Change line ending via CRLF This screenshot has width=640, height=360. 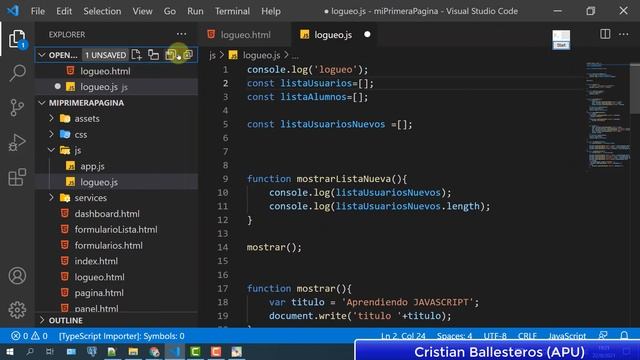pos(527,336)
